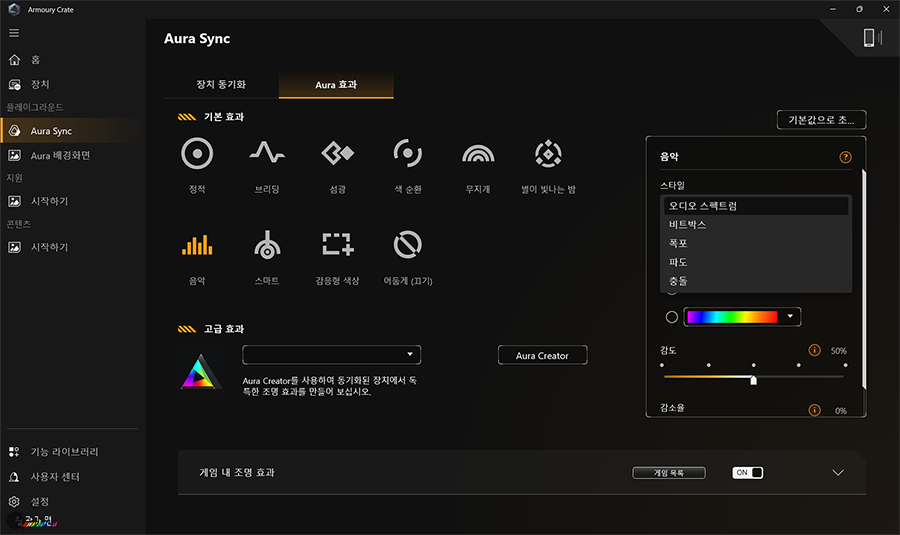Select the 정적 static effect icon
Viewport: 900px width, 535px height.
[197, 153]
